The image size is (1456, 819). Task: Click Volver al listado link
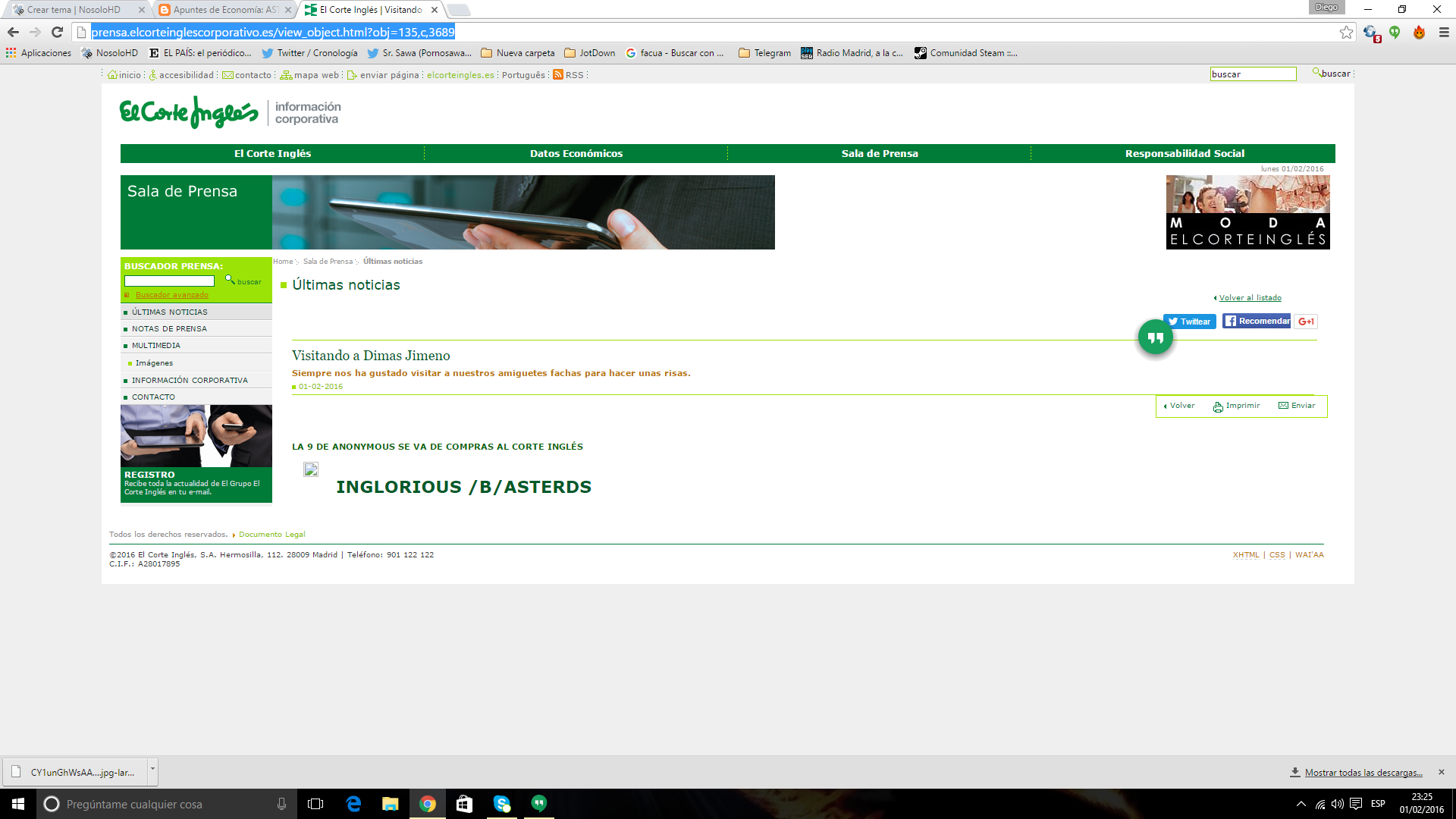(1250, 298)
